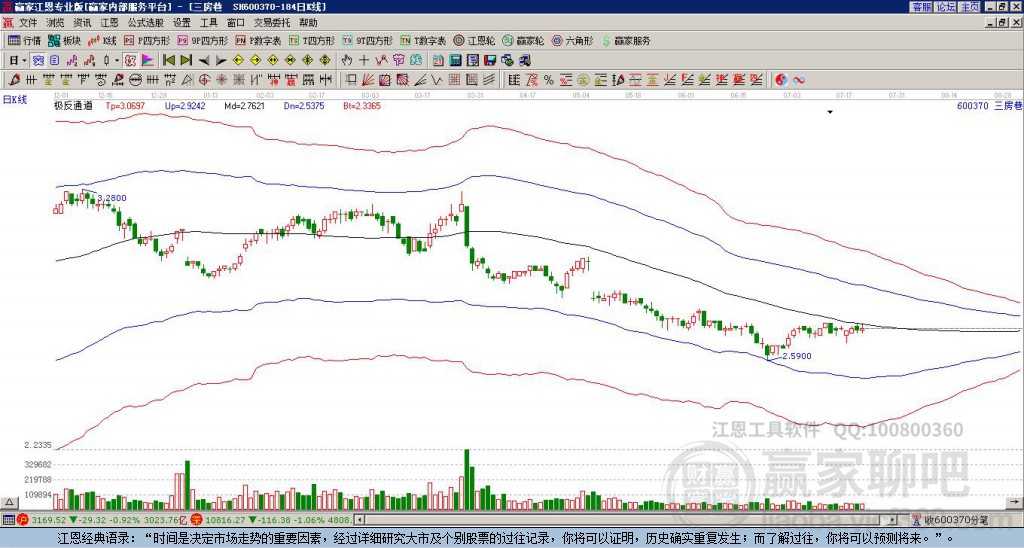Jump to last bar icon

(x=186, y=61)
